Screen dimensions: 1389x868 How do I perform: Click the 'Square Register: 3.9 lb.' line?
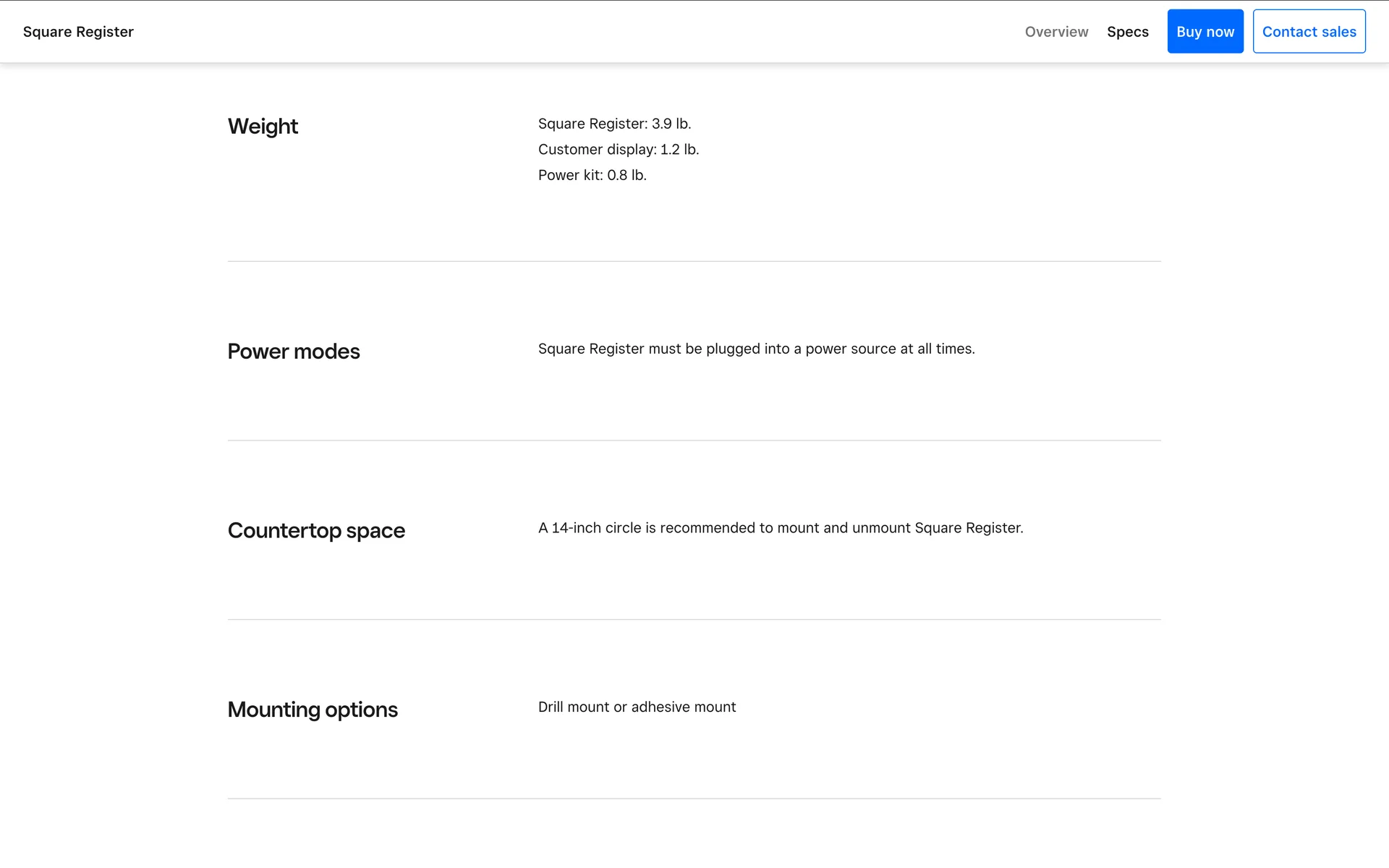[x=614, y=124]
